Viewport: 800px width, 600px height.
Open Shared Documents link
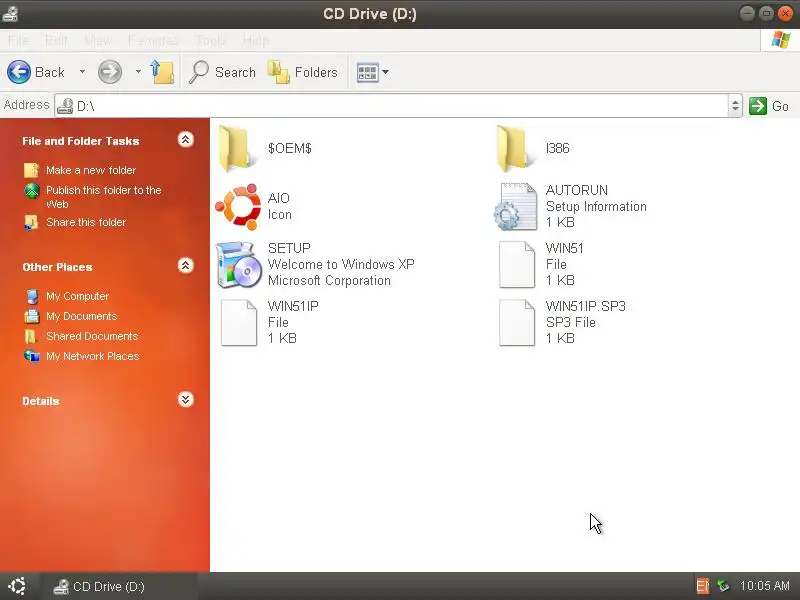click(92, 336)
